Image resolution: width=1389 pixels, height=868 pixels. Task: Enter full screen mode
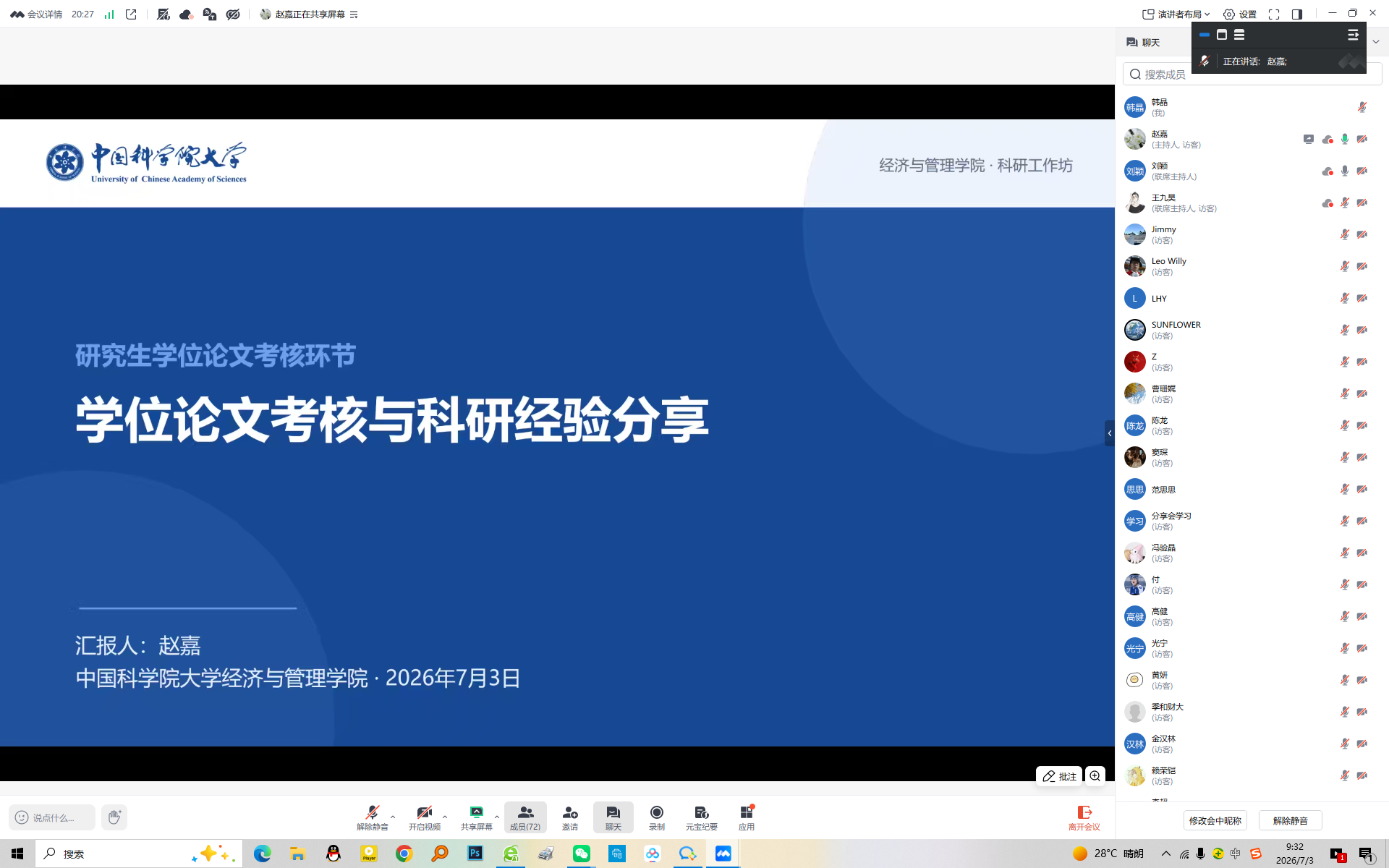pos(1274,14)
